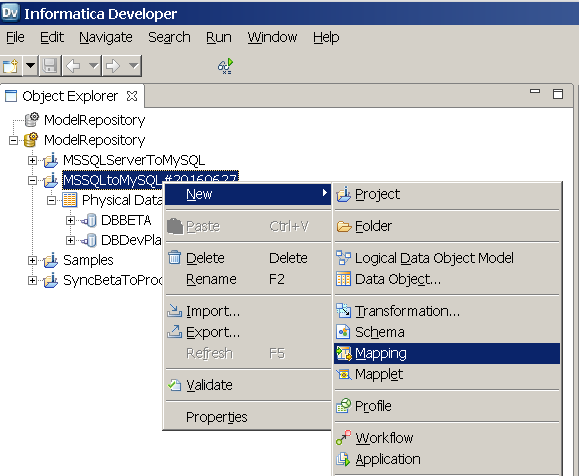Create a new Mapping

pos(447,353)
